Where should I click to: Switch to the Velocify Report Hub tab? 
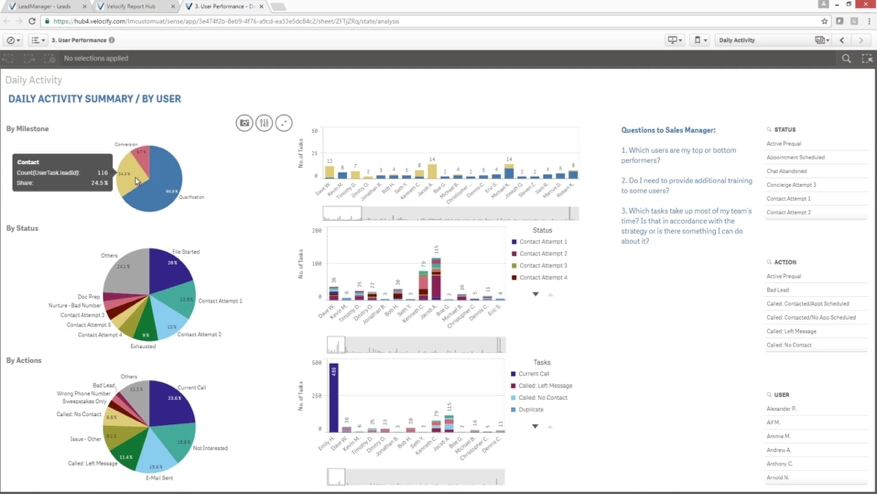131,6
